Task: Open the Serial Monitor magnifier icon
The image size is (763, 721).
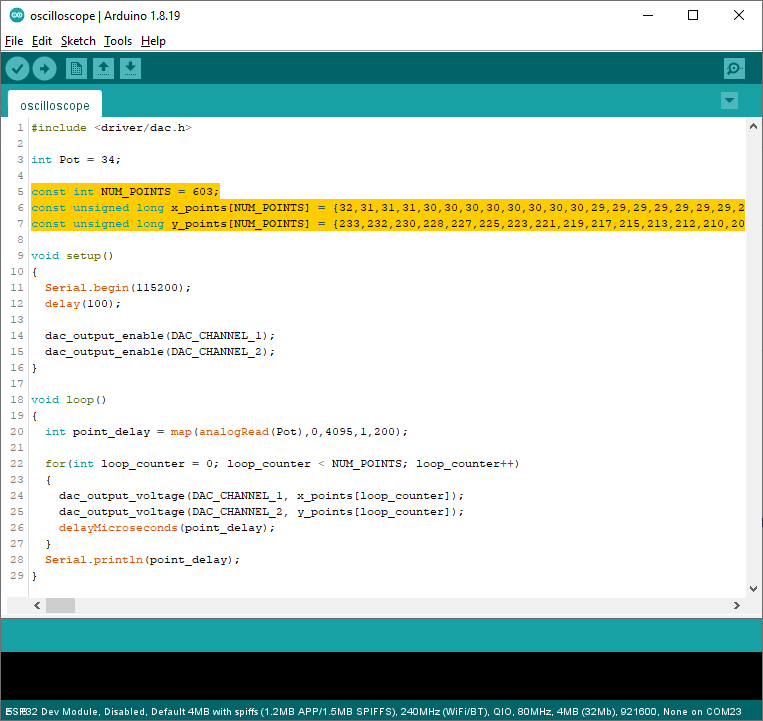Action: pyautogui.click(x=734, y=69)
